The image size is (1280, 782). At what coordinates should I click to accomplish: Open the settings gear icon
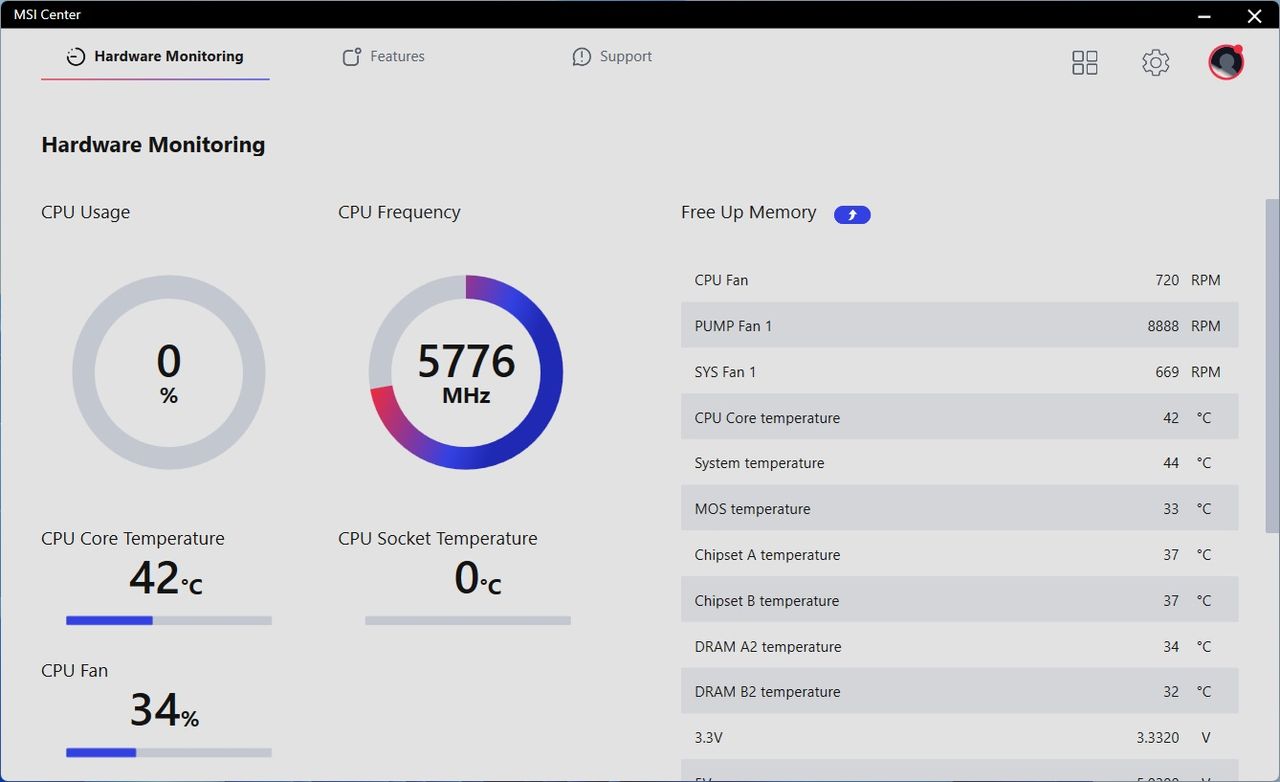[x=1155, y=63]
